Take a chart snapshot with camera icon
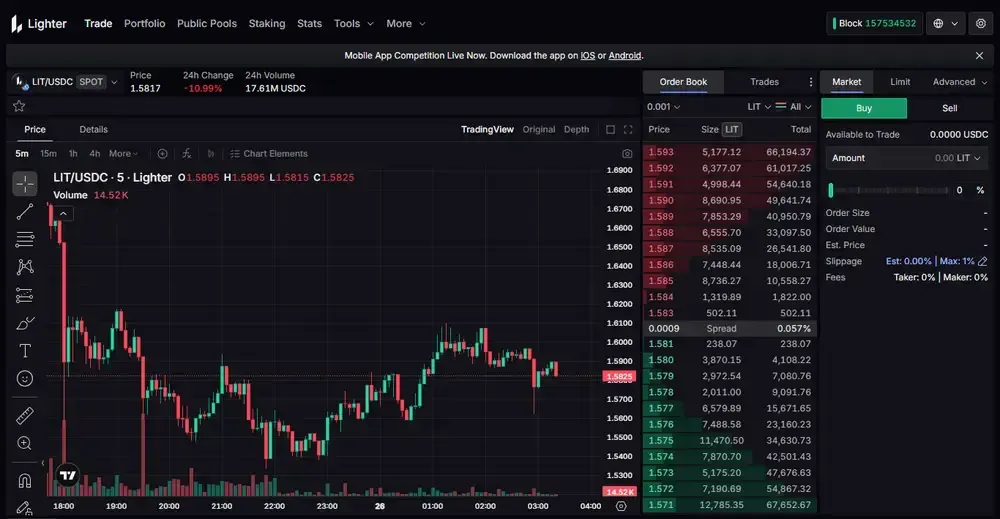The image size is (1000, 519). [627, 154]
